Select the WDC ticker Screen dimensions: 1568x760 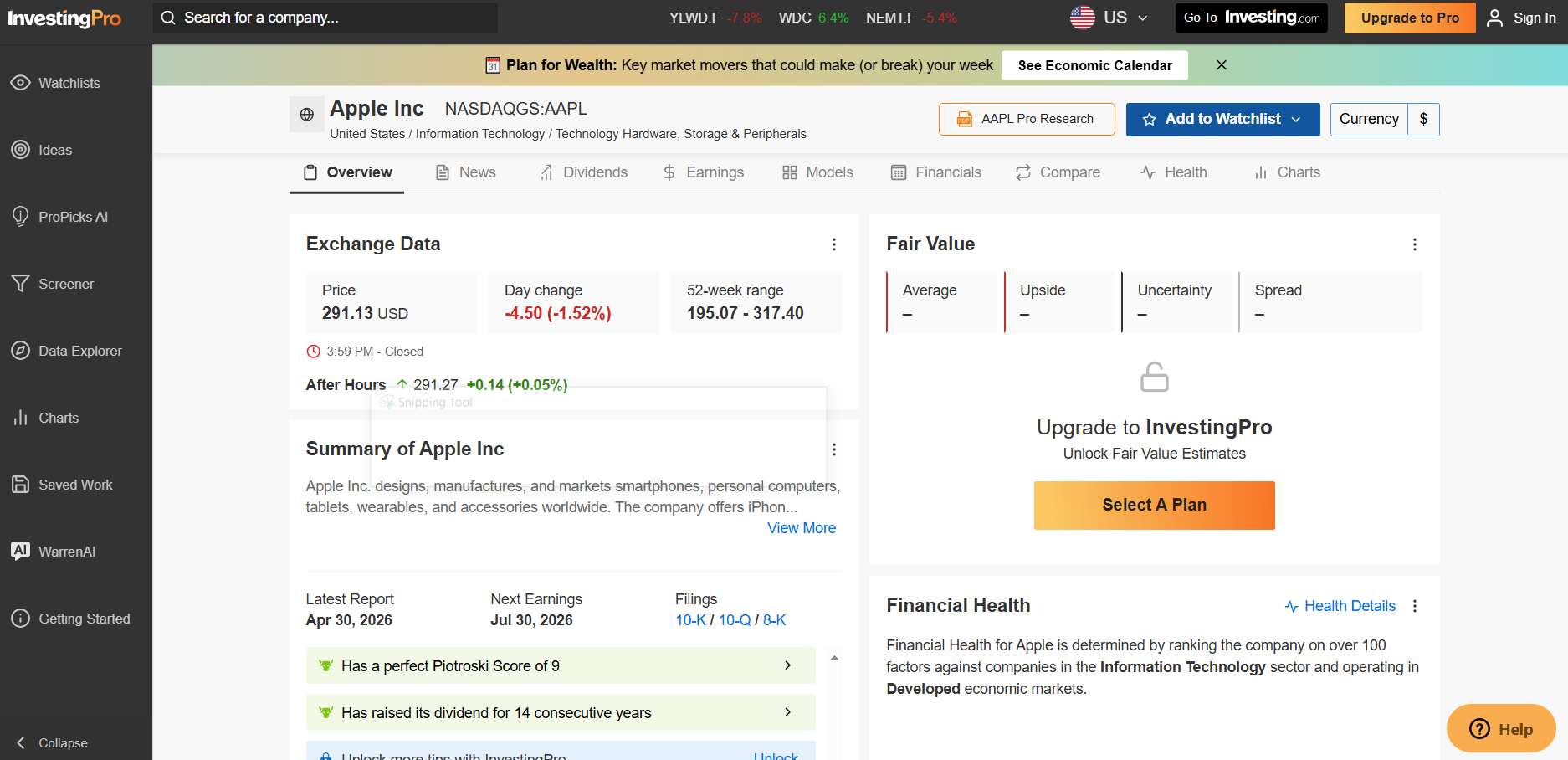(813, 18)
